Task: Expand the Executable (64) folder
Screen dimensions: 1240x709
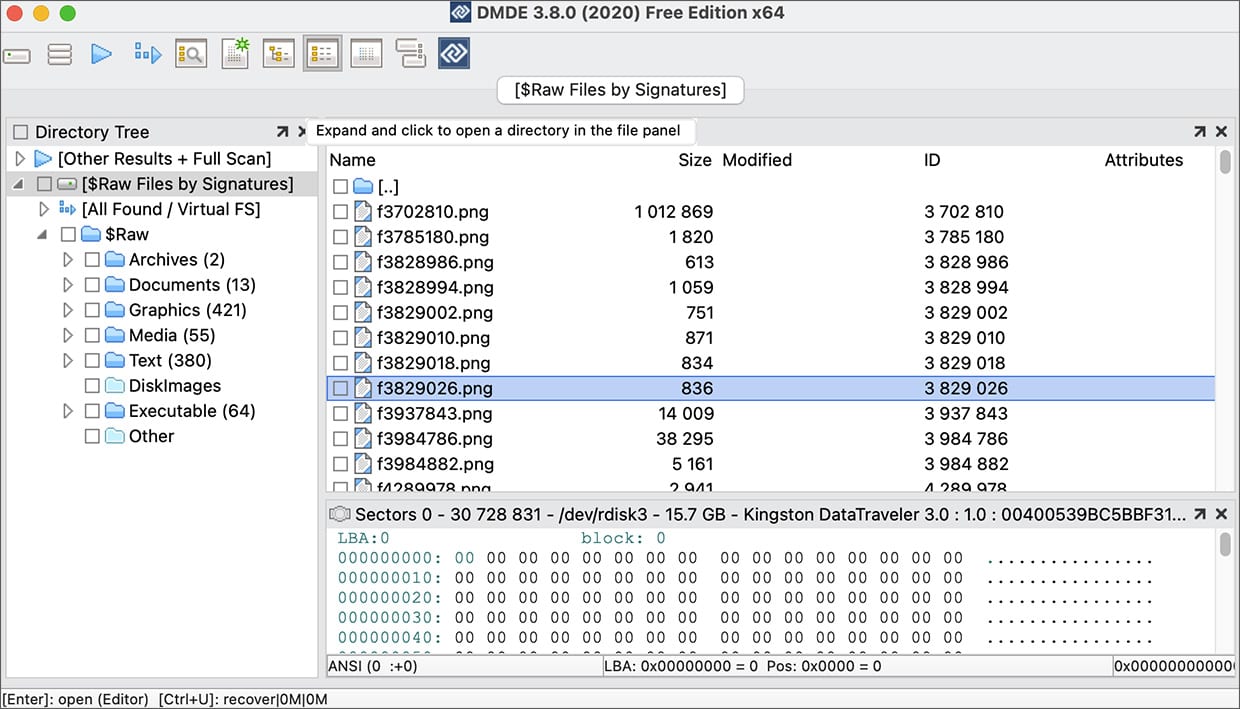Action: [68, 411]
